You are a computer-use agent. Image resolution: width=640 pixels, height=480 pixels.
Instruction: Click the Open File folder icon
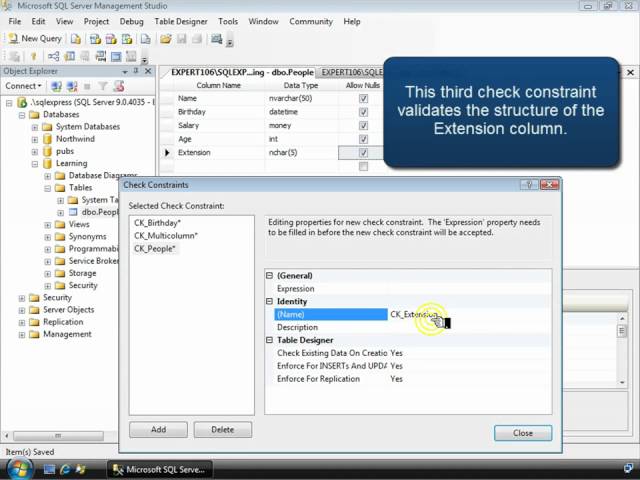pos(166,39)
